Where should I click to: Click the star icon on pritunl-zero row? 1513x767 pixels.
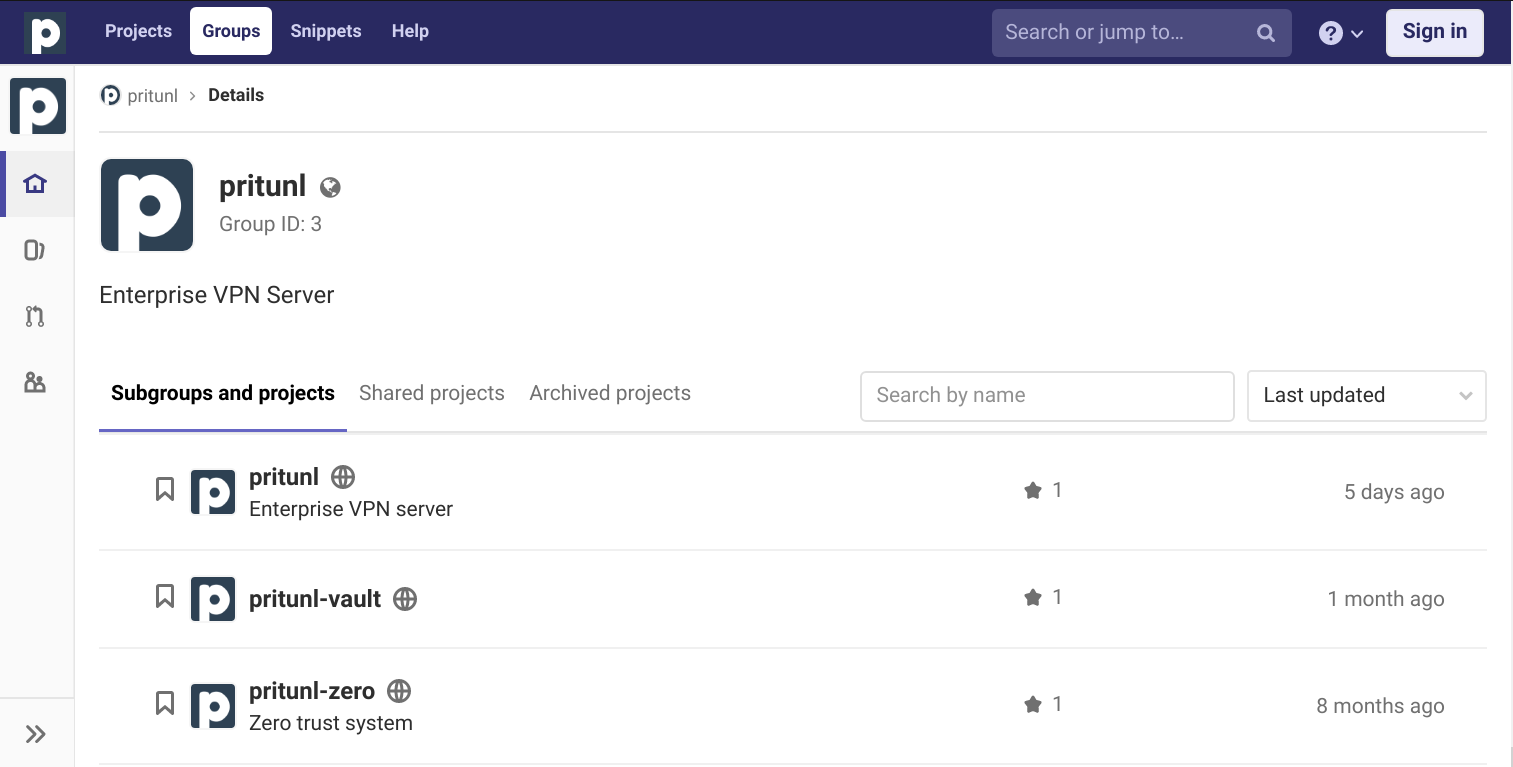point(1033,704)
